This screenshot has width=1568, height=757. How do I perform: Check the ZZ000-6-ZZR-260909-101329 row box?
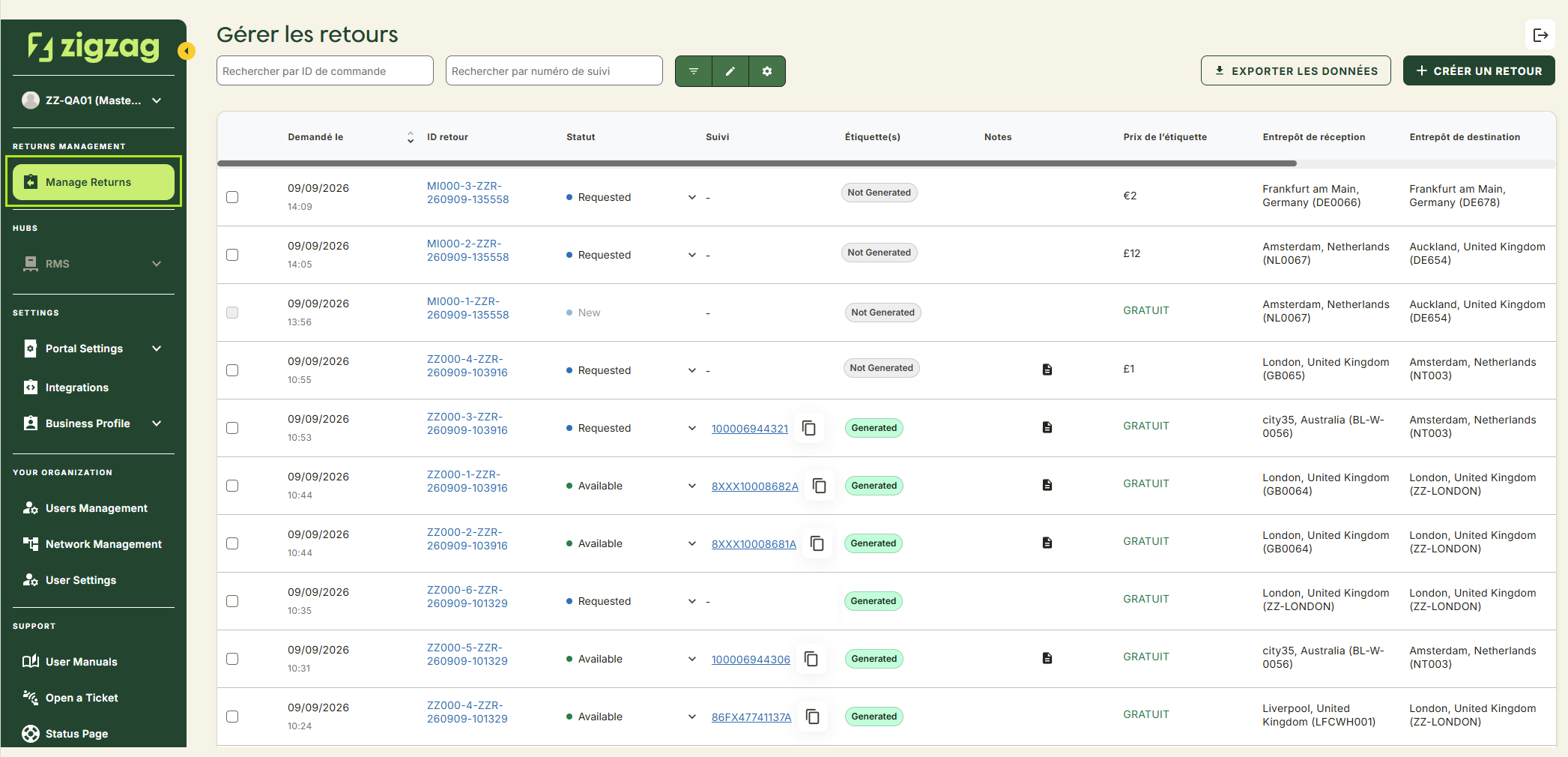(x=232, y=601)
